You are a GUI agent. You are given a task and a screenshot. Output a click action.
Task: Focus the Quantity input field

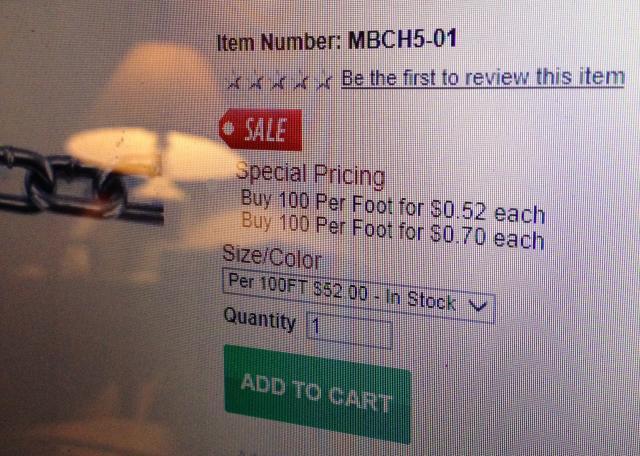[349, 330]
